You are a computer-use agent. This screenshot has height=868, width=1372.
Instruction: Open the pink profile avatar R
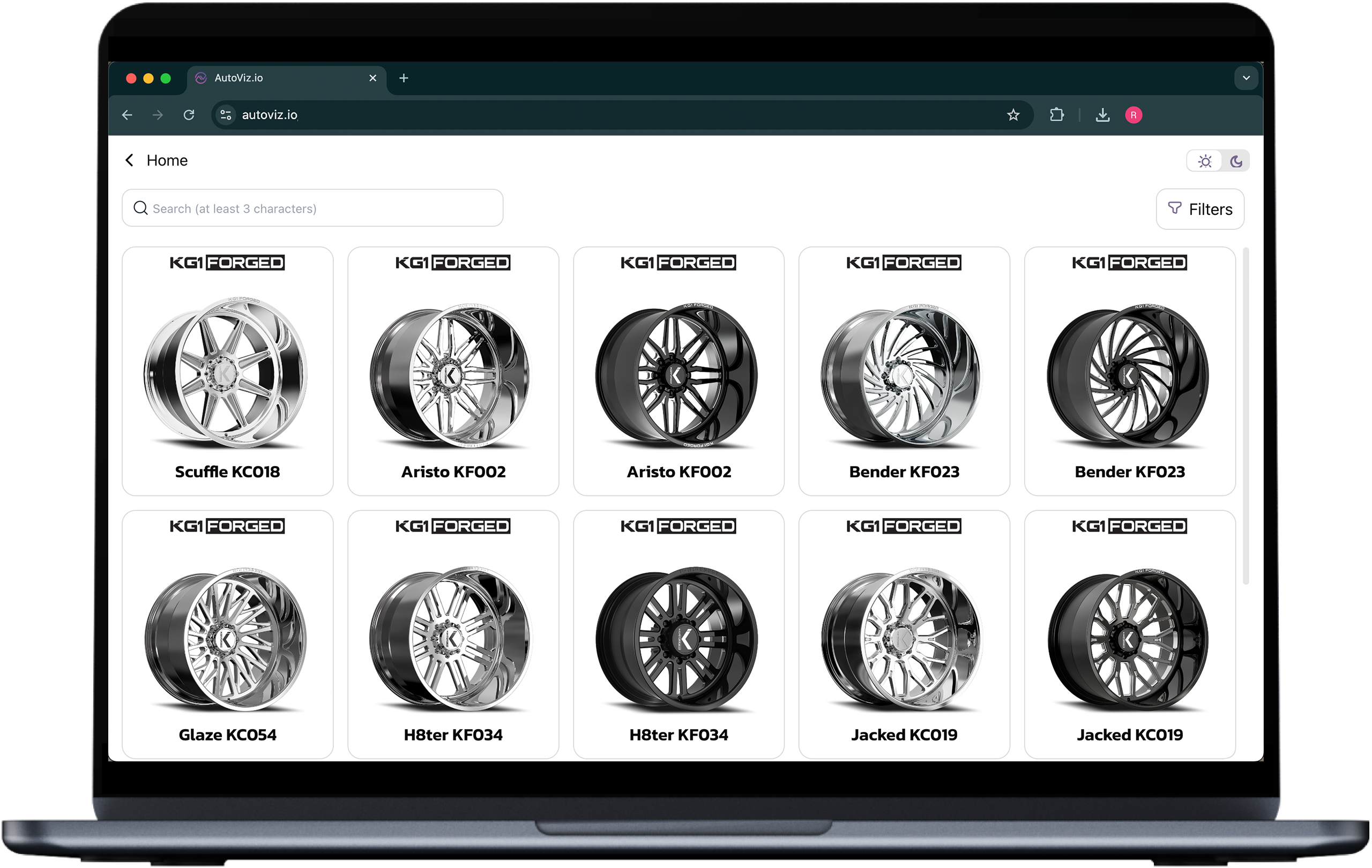tap(1134, 115)
